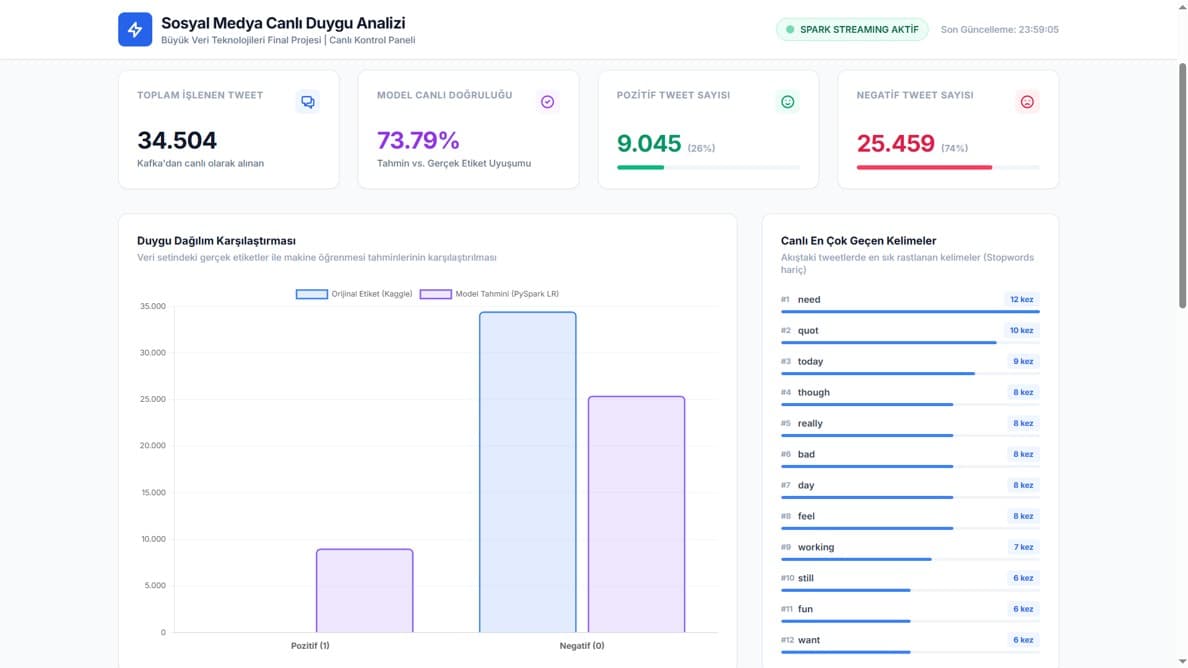Select the word 'want' ranked #12

coord(808,640)
